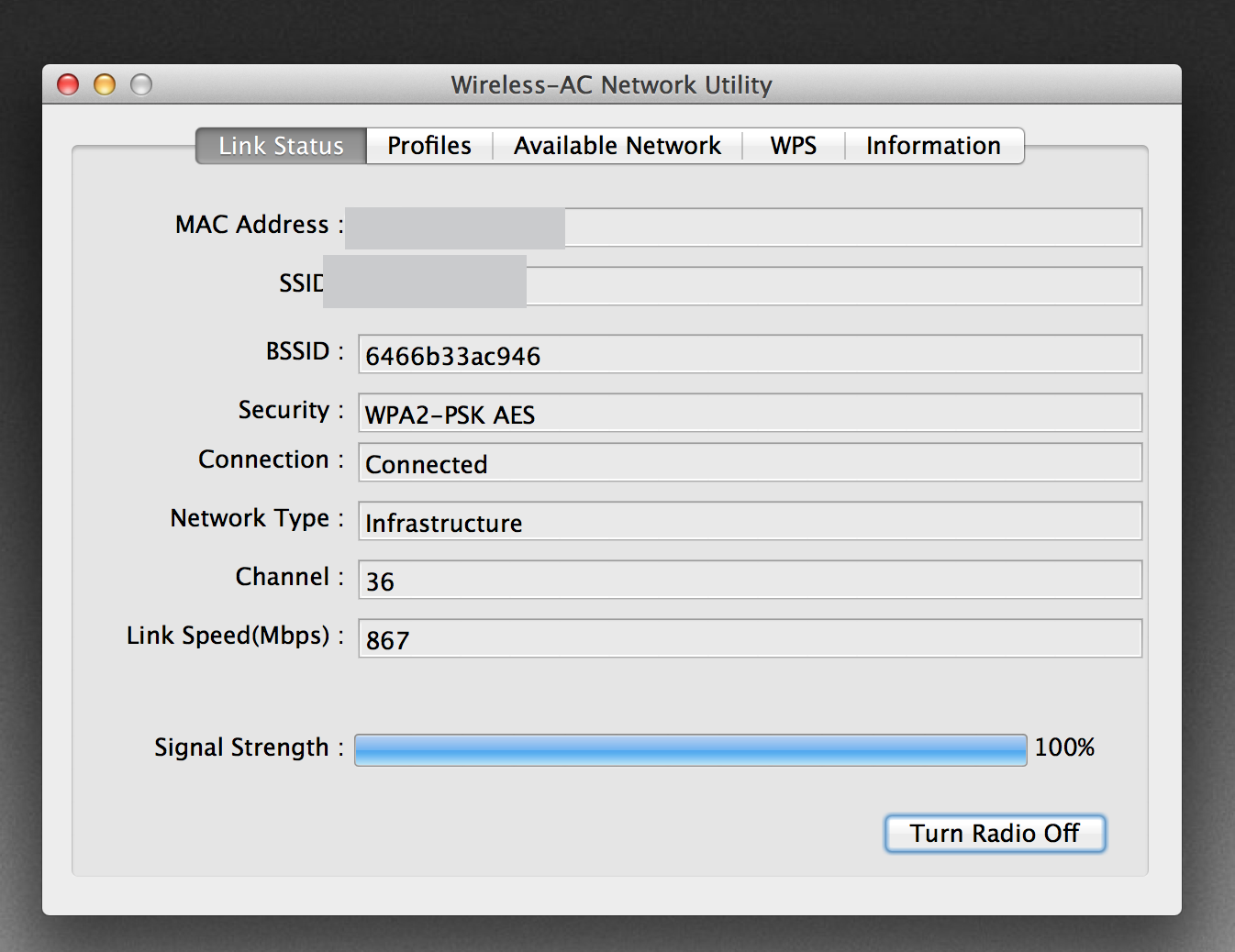Select the BSSID value 6466b33ac946
Image resolution: width=1235 pixels, height=952 pixels.
[x=750, y=354]
